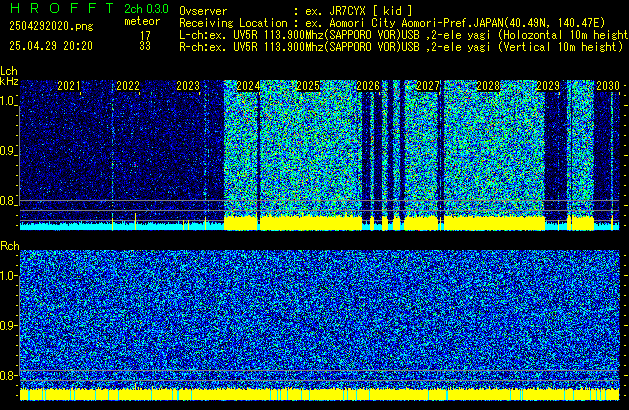Click the Rch 0.9 frequency label
Viewport: 629px width, 410px height.
[8, 325]
